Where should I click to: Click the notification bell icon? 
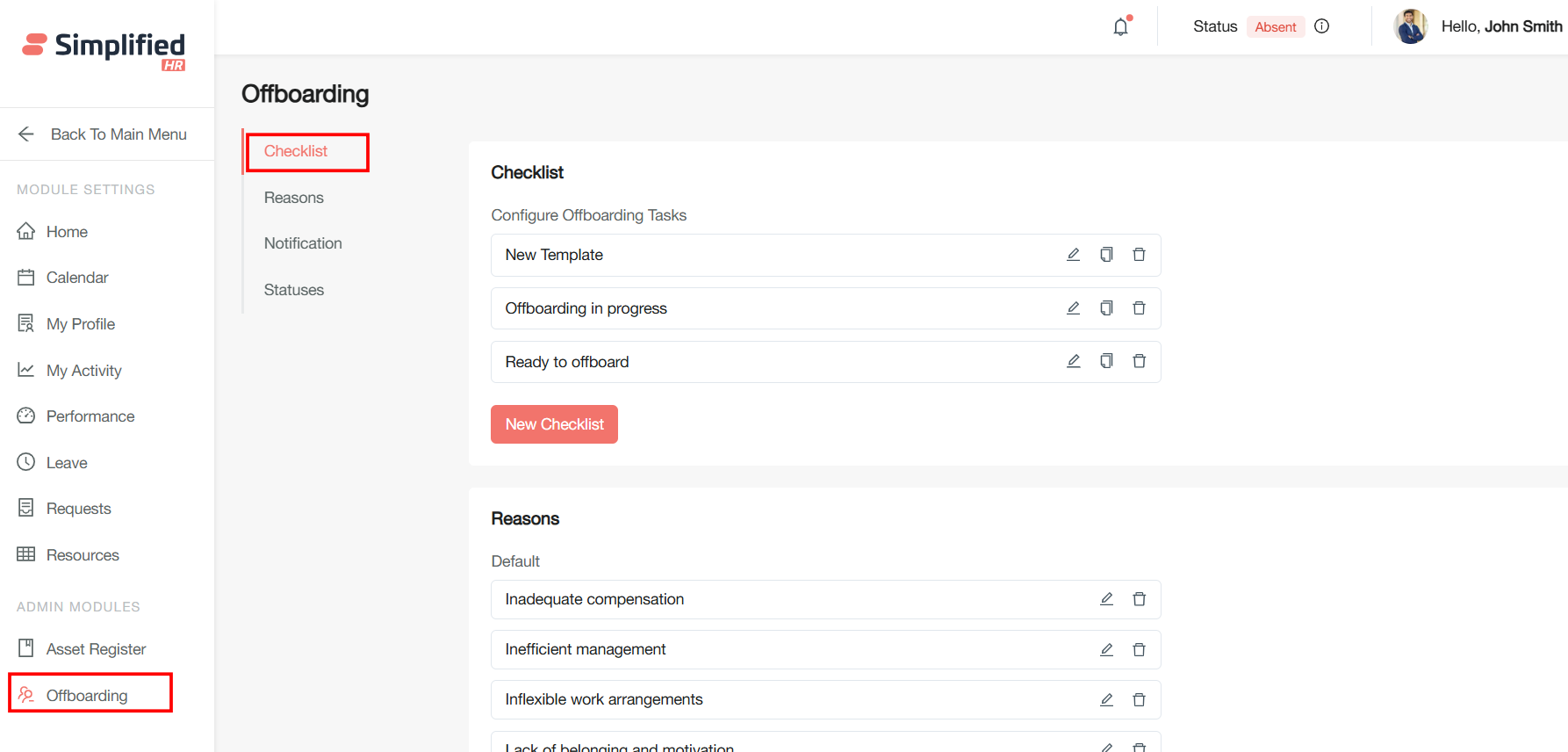point(1121,27)
